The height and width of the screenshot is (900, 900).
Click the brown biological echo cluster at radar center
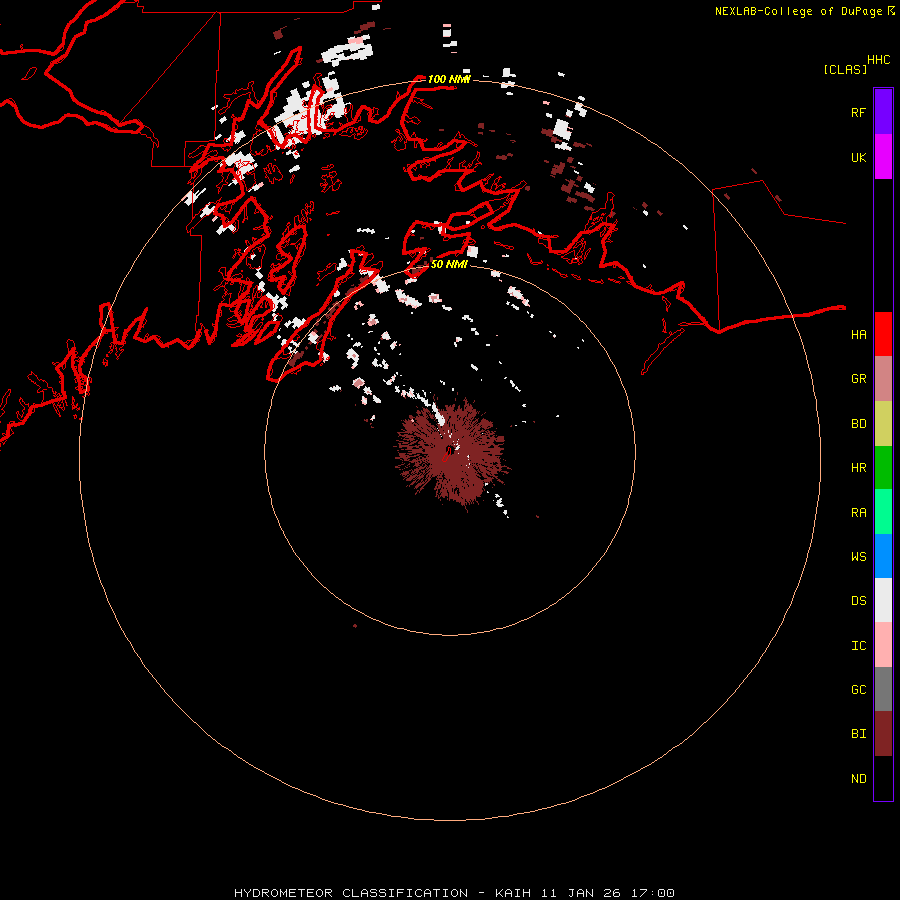tap(451, 453)
